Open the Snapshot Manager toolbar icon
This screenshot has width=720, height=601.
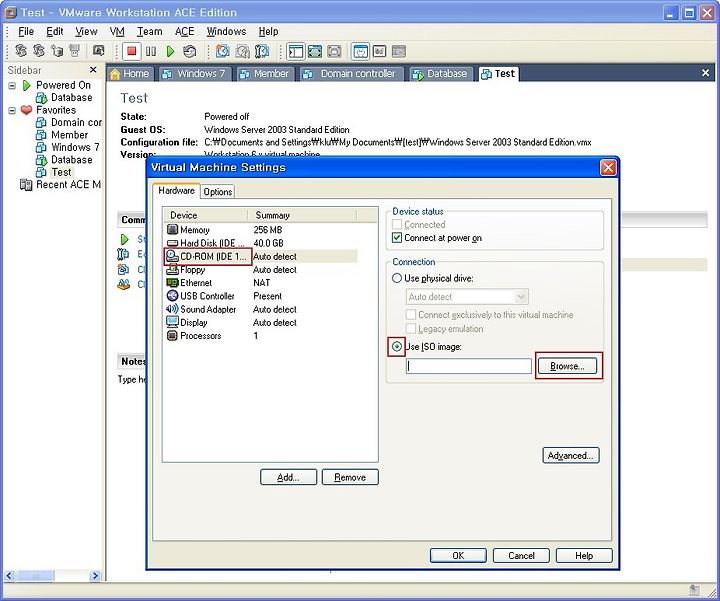point(262,51)
